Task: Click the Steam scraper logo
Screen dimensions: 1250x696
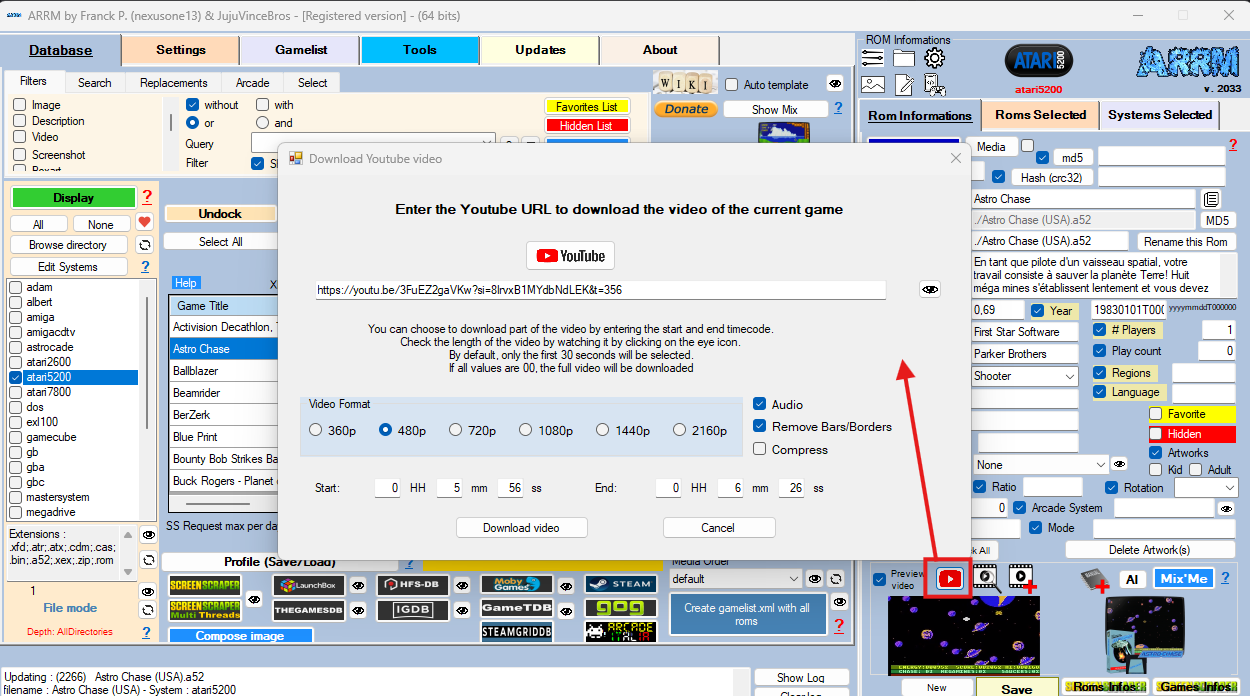Action: (620, 584)
